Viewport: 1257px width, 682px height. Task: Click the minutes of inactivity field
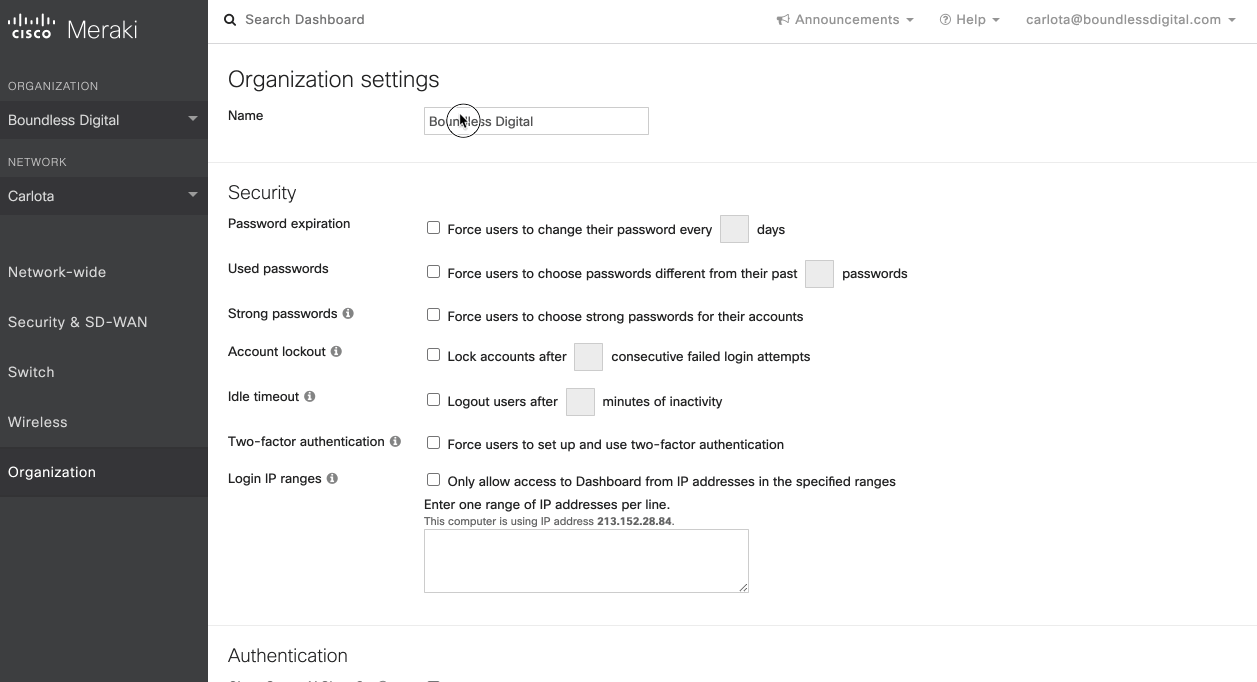pos(580,401)
